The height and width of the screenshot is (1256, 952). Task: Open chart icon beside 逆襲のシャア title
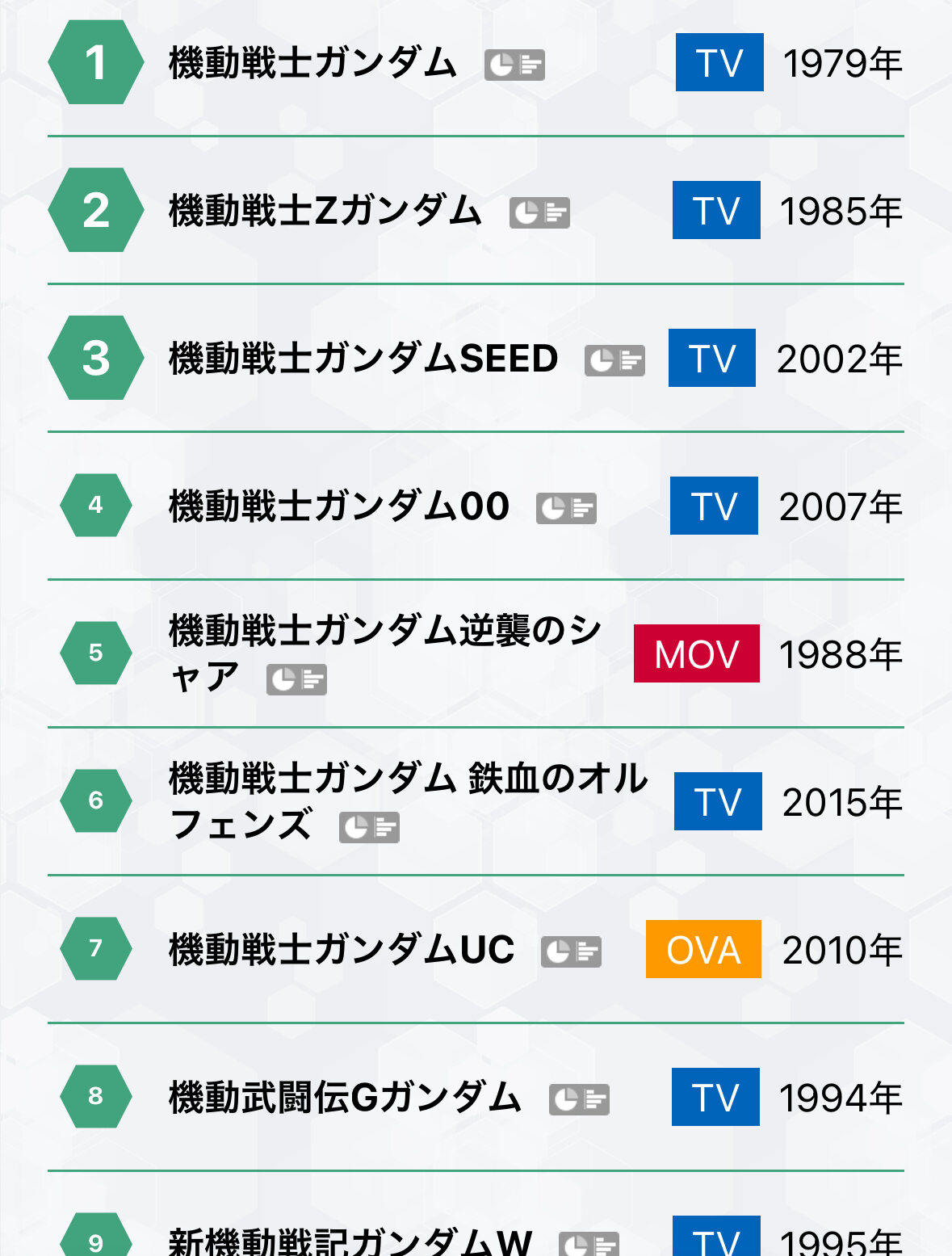pyautogui.click(x=296, y=680)
